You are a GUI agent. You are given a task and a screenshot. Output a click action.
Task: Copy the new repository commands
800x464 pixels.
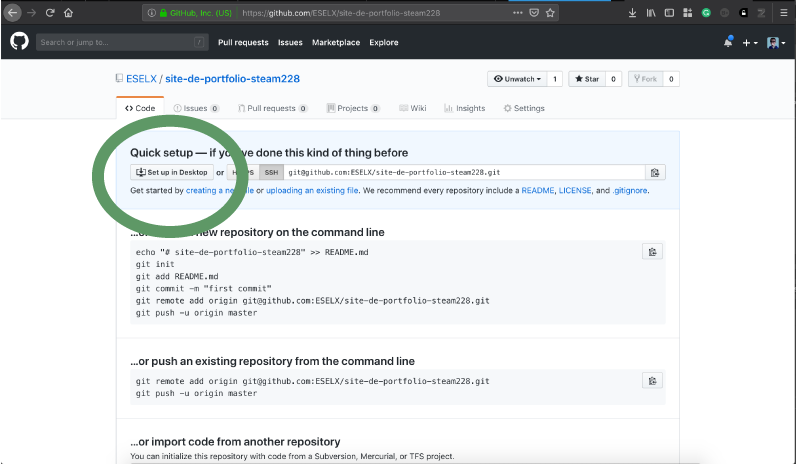652,252
